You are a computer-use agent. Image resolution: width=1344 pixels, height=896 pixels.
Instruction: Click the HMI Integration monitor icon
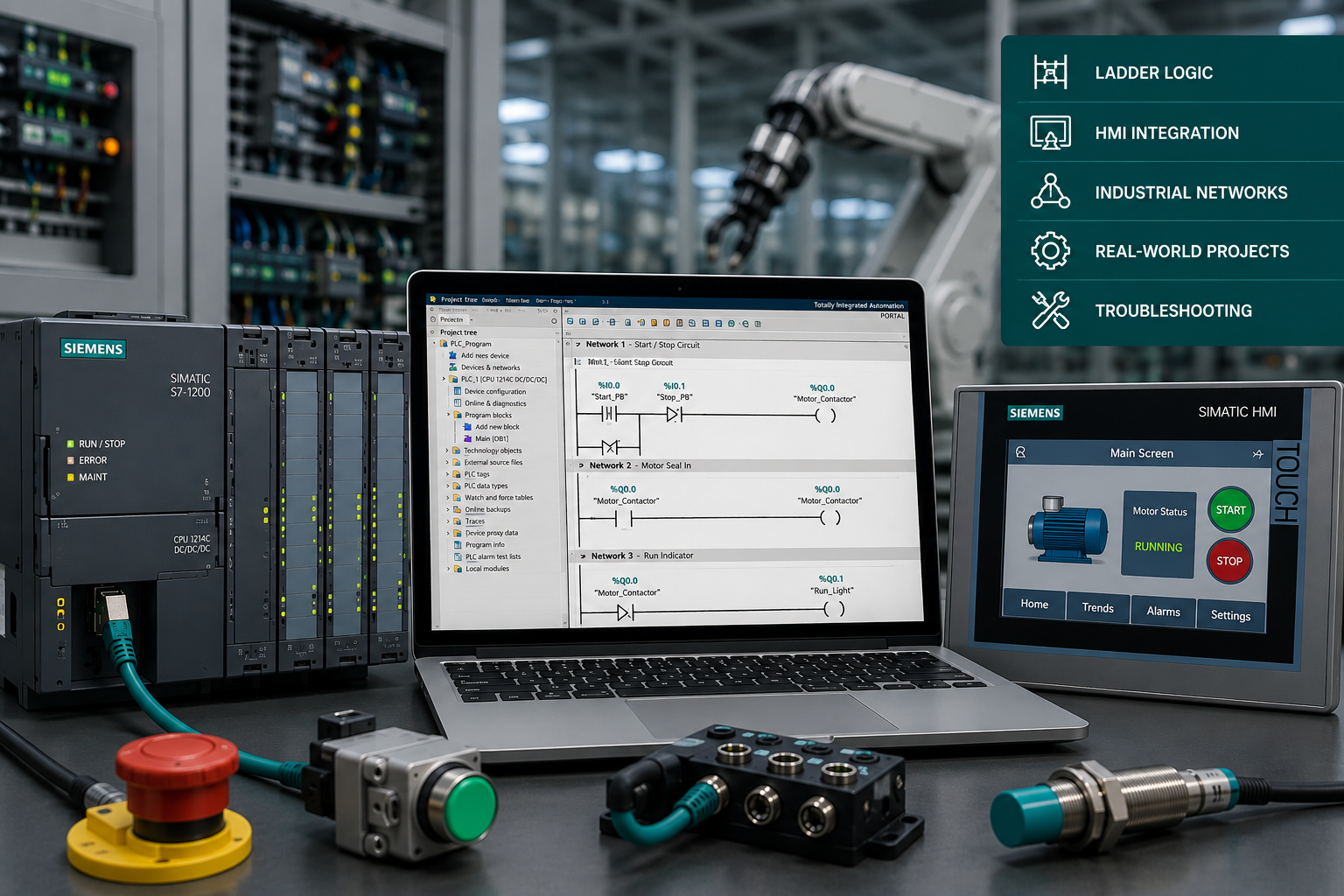pyautogui.click(x=1050, y=132)
